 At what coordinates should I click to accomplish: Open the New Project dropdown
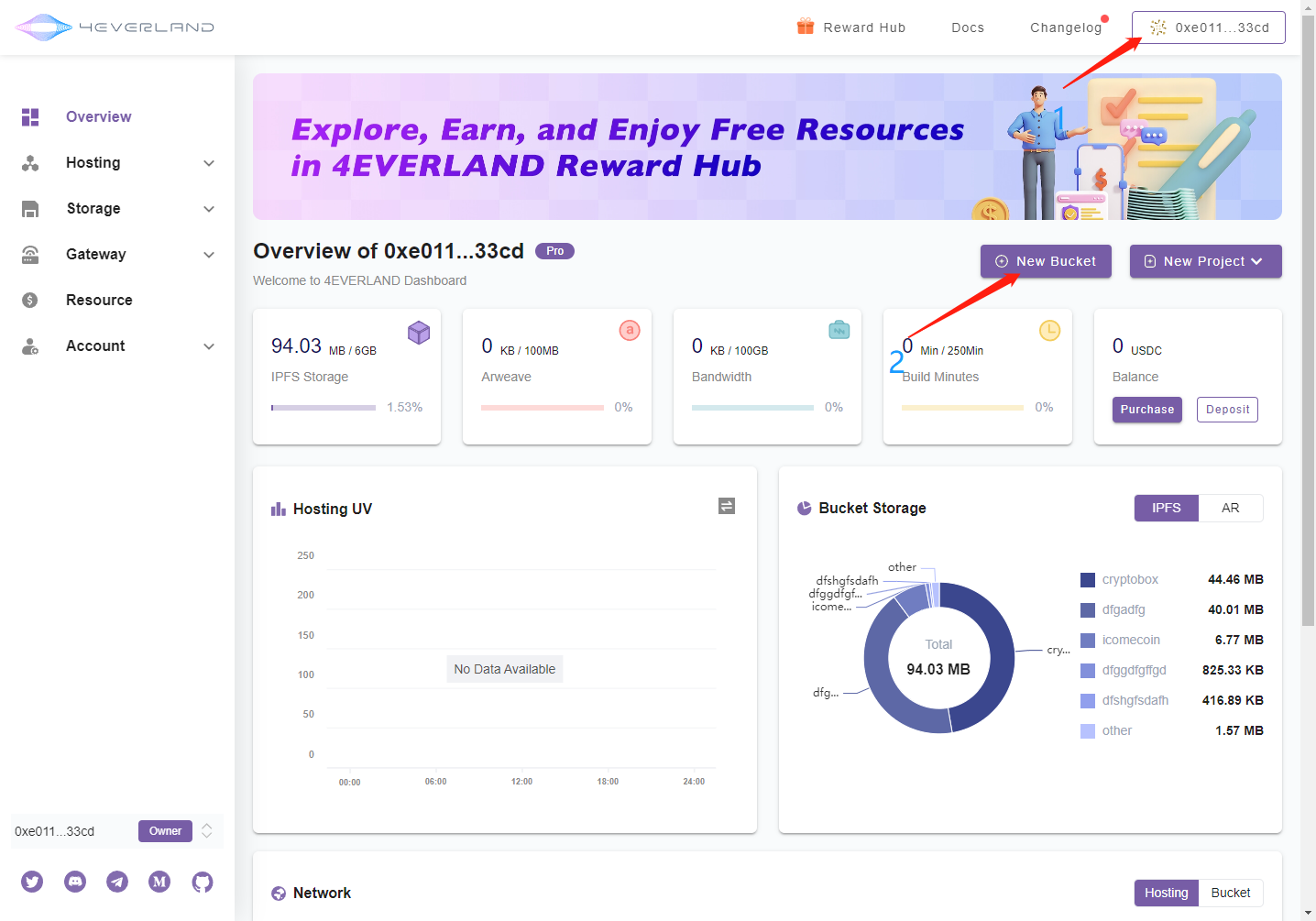pos(1205,261)
